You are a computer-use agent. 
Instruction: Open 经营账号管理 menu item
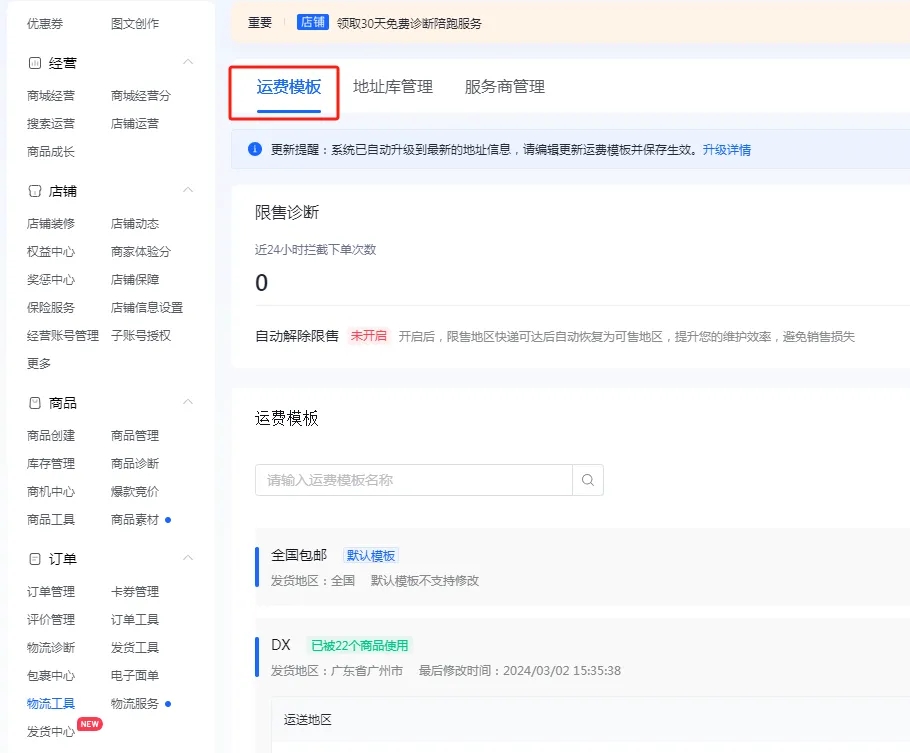[x=63, y=335]
